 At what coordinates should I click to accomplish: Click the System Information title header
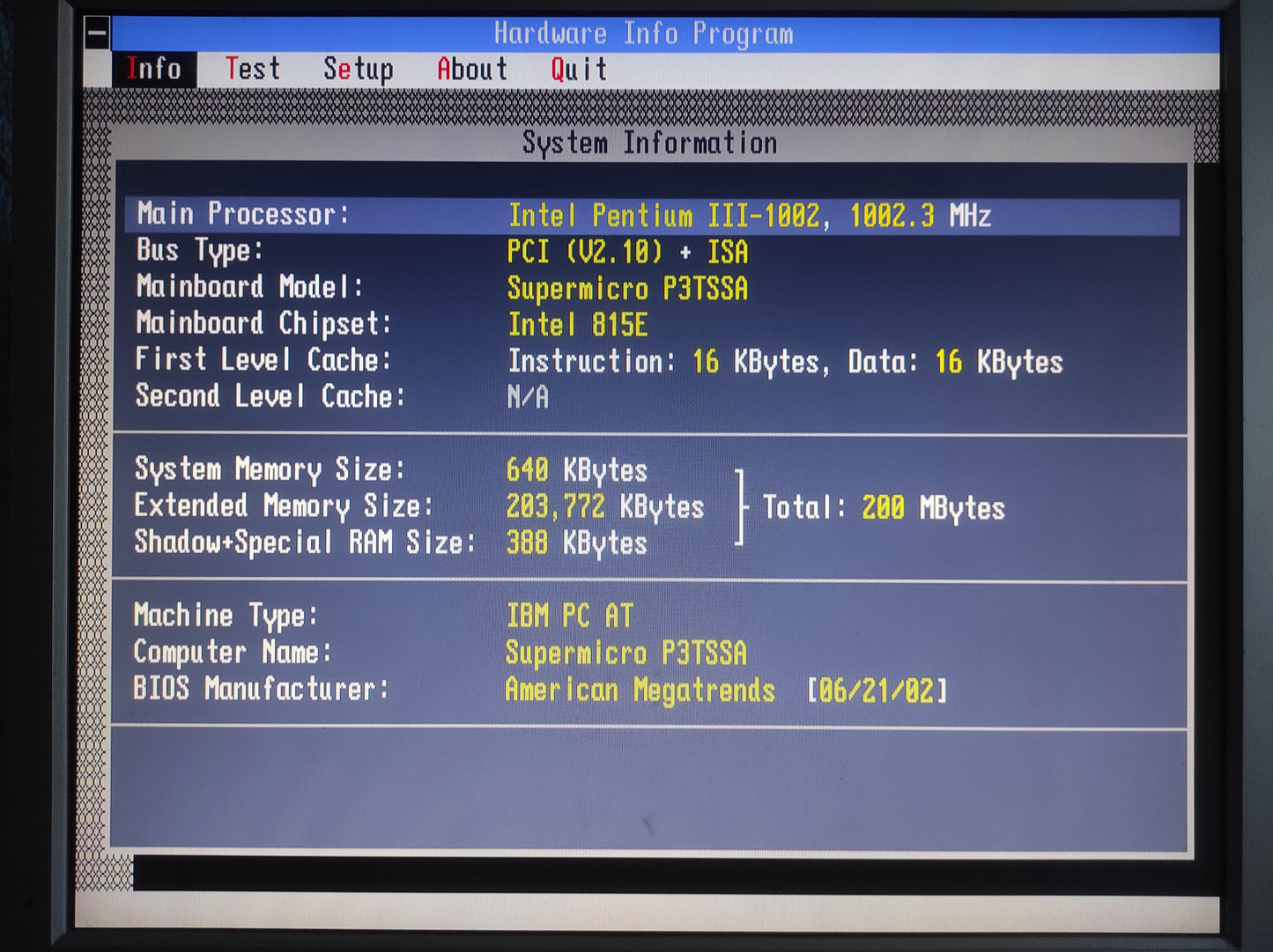point(649,143)
